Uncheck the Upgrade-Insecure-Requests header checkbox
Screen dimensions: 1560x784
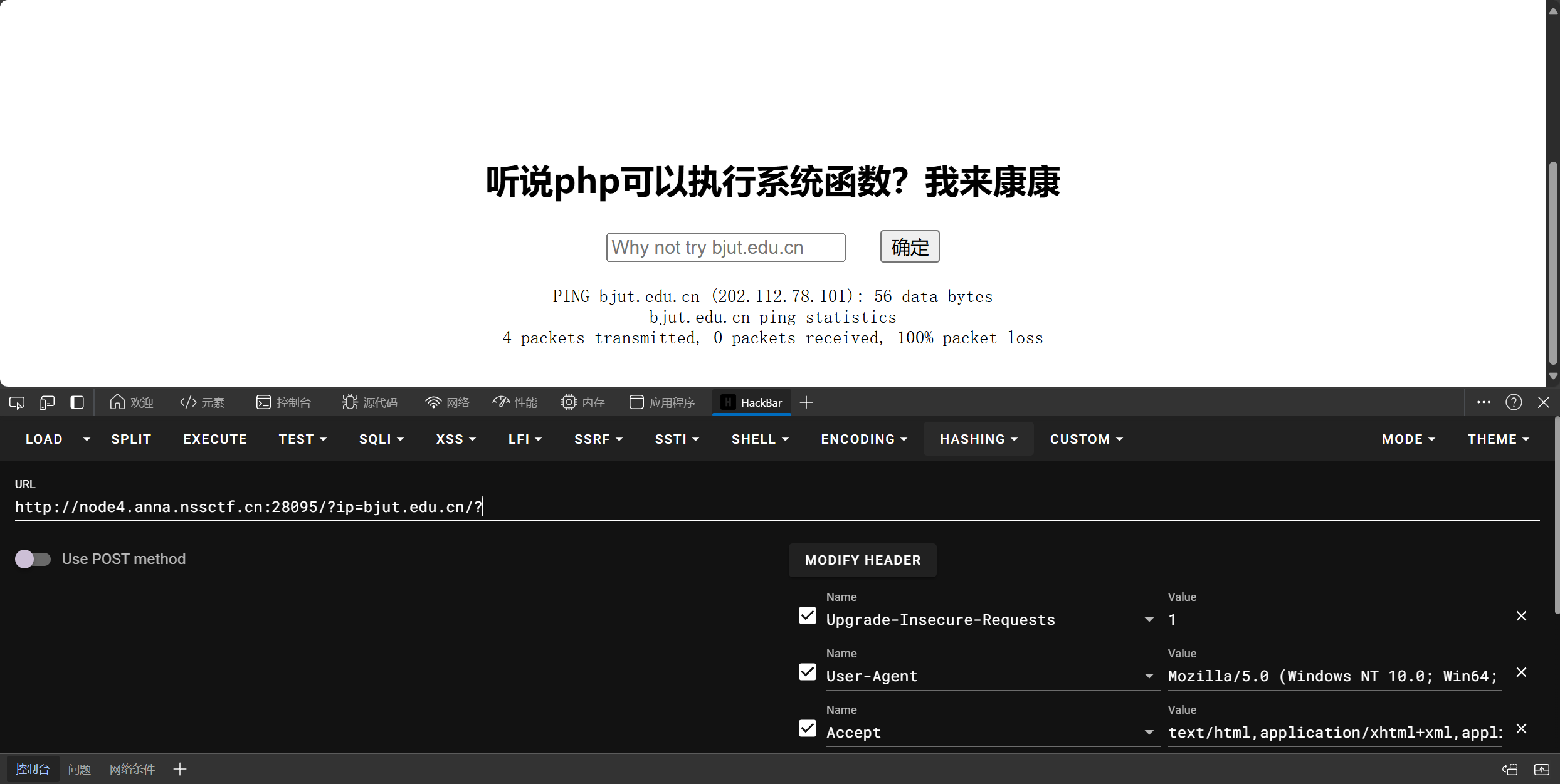point(808,616)
